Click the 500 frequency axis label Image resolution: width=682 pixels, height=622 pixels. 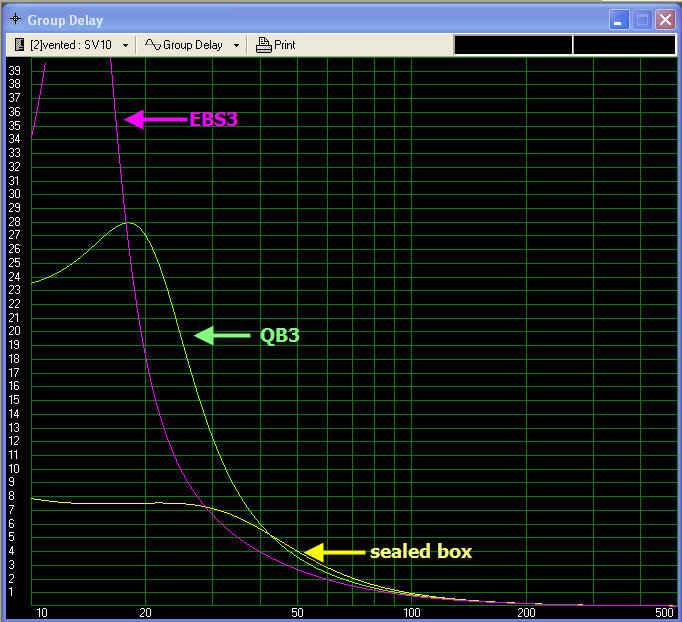pyautogui.click(x=664, y=613)
